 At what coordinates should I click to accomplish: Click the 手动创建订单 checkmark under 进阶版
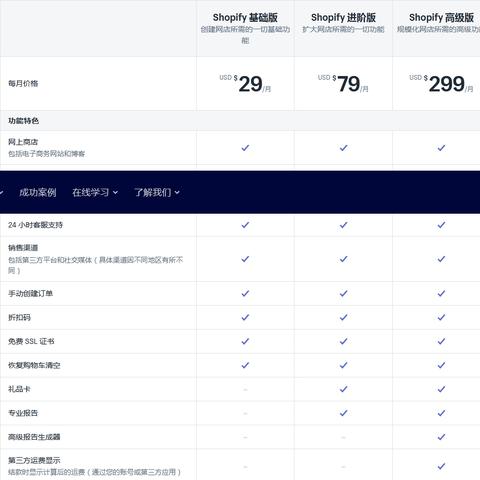click(x=343, y=293)
